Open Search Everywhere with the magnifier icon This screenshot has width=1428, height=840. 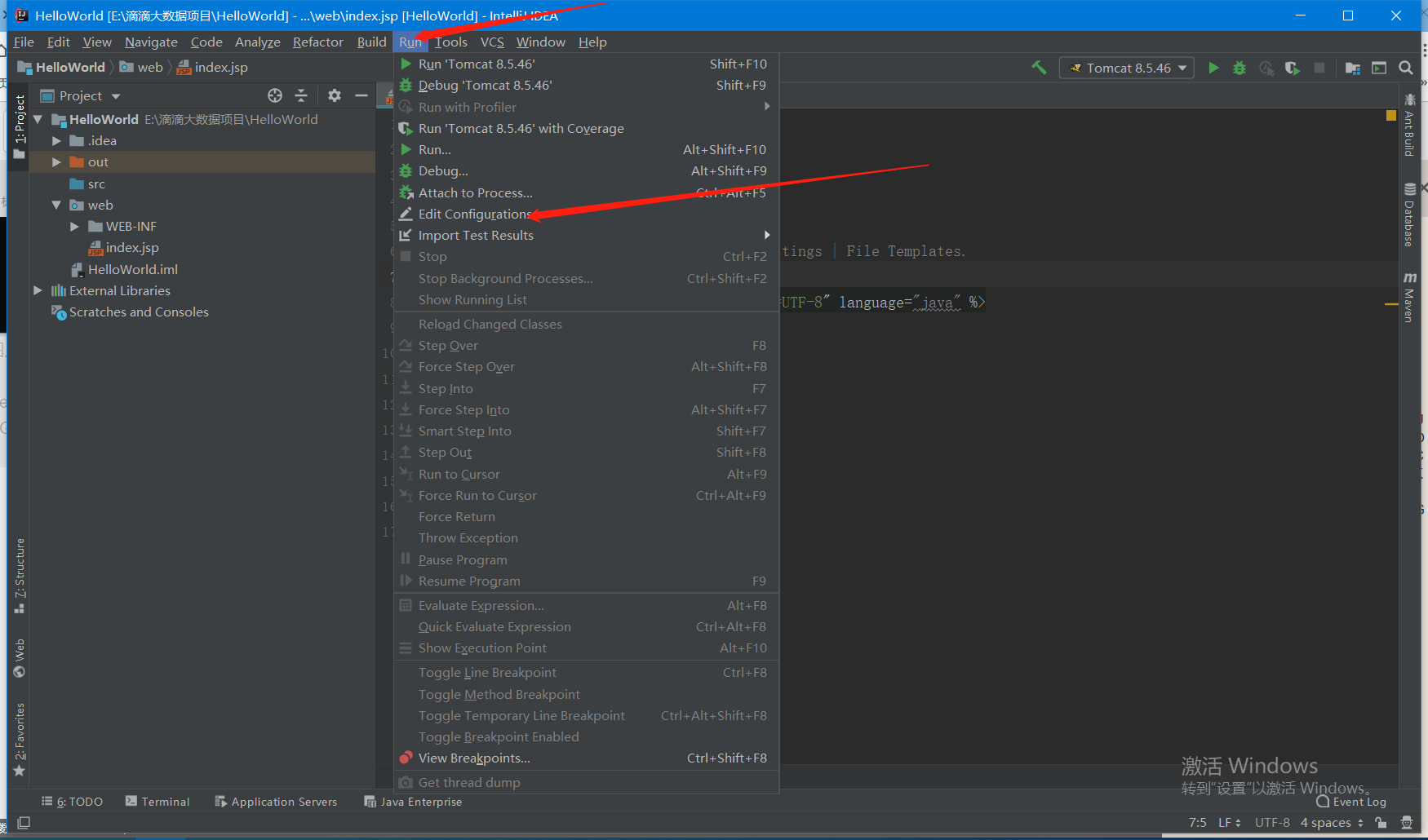point(1406,68)
